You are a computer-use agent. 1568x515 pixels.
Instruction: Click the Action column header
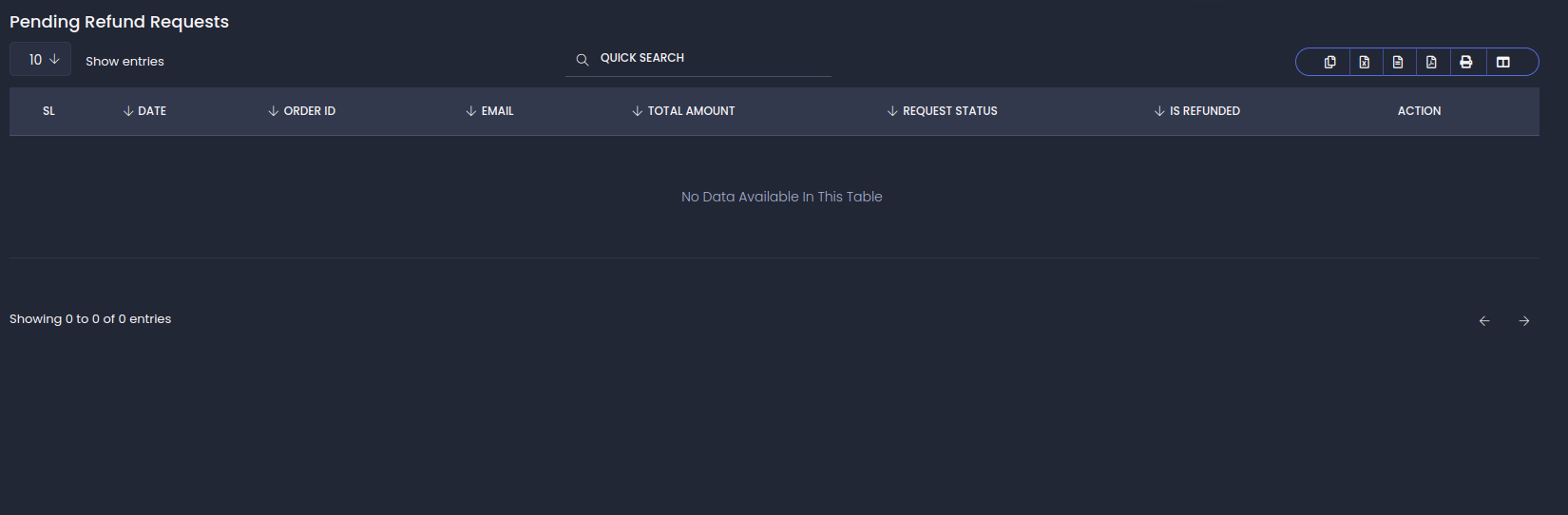click(x=1419, y=111)
